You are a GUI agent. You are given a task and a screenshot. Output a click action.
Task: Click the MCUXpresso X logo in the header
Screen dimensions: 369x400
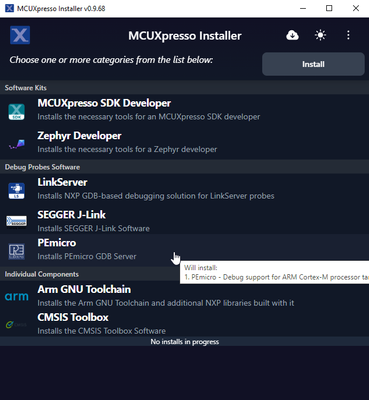(x=20, y=35)
